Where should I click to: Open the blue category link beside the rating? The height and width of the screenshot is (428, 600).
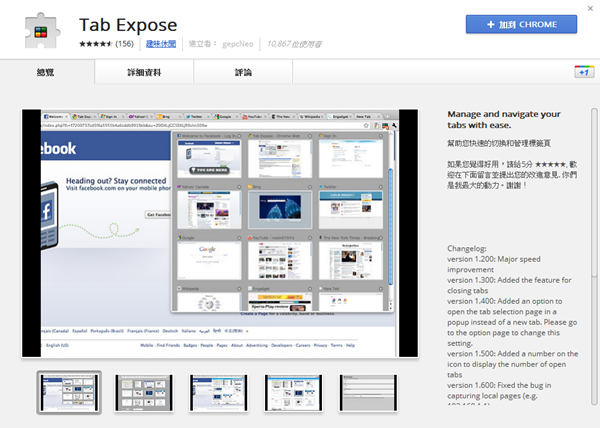(161, 44)
